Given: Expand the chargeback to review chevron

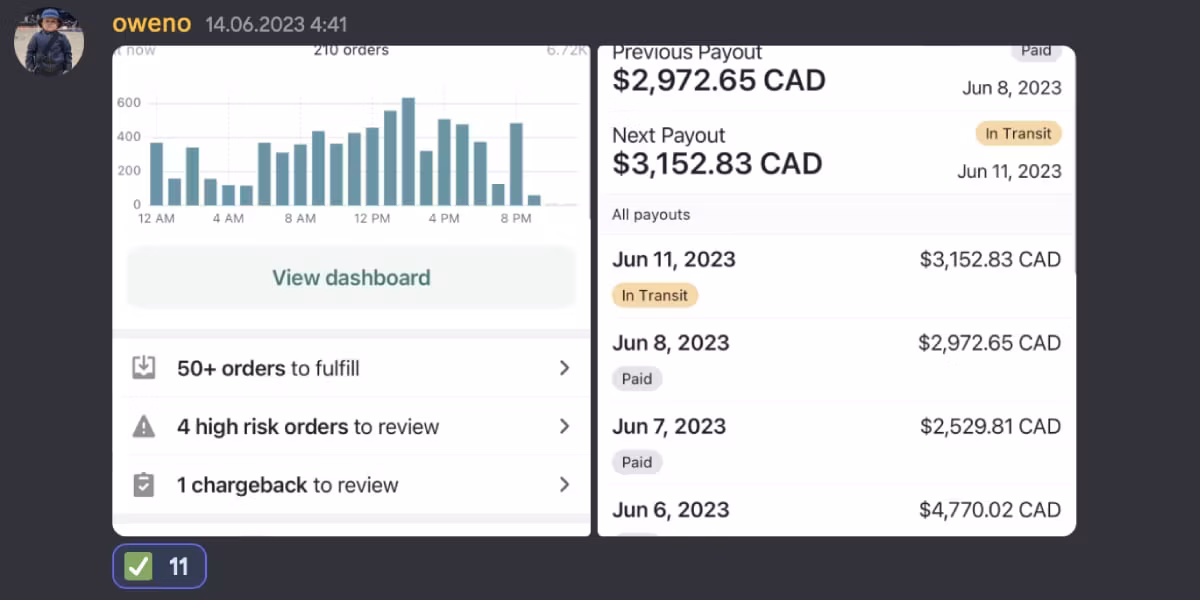Looking at the screenshot, I should pos(564,485).
